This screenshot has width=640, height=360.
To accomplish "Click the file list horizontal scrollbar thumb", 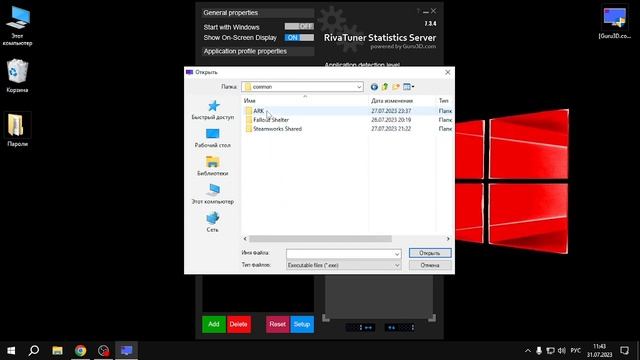I will [320, 239].
